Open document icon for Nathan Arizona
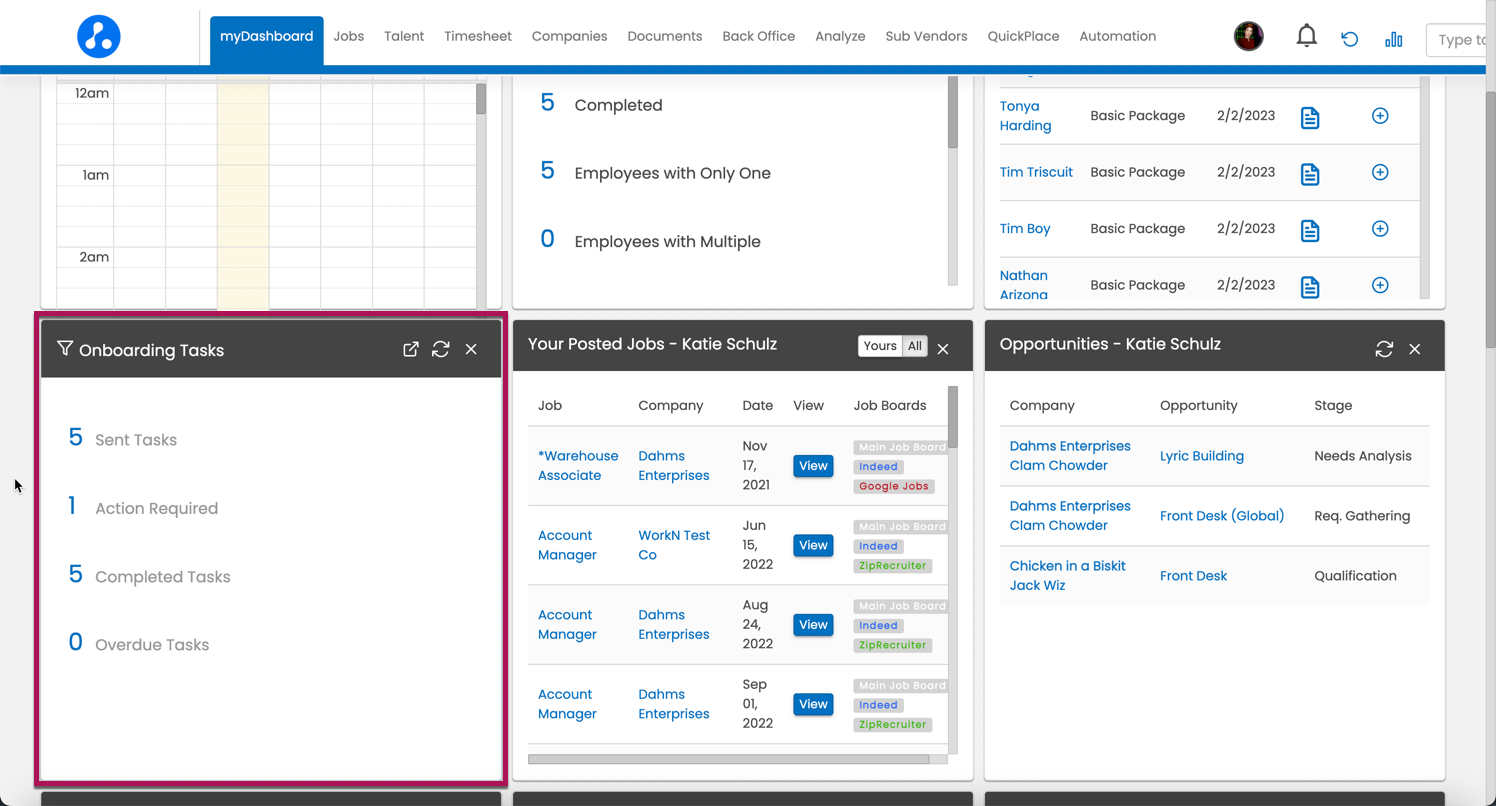The height and width of the screenshot is (806, 1496). (x=1310, y=287)
